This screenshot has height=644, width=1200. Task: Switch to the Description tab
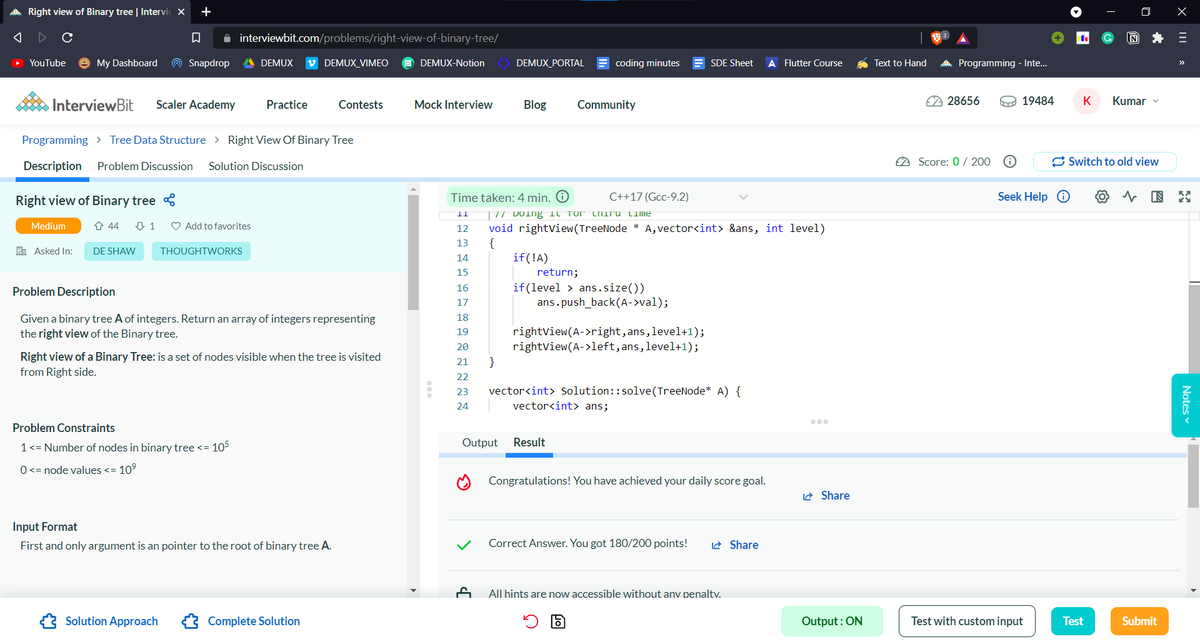[x=52, y=166]
